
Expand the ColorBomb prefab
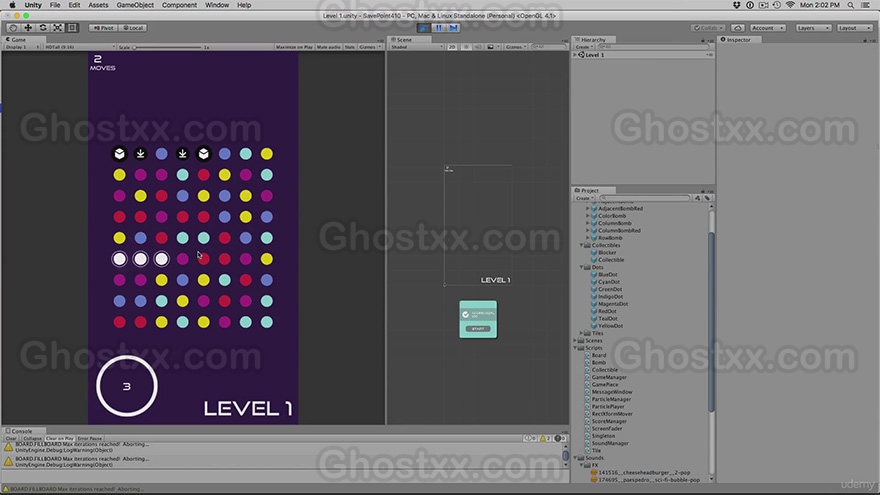tap(588, 216)
